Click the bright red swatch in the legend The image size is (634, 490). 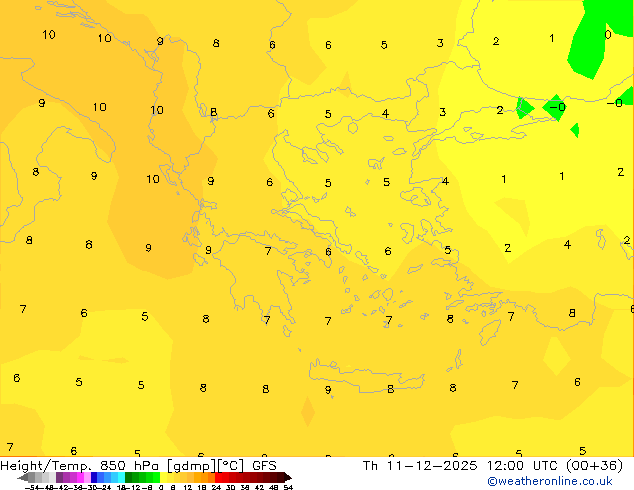219,477
